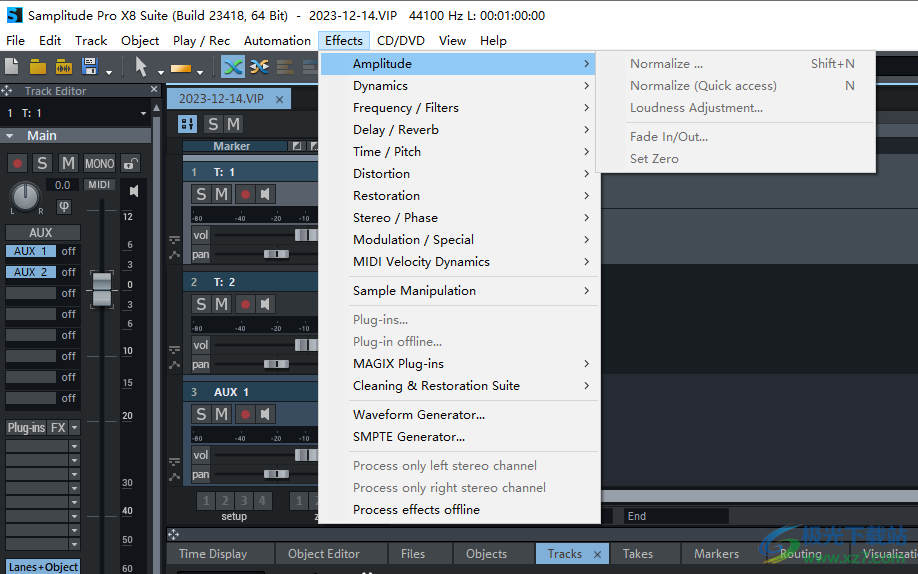Open project using yellow folder icon
Image resolution: width=918 pixels, height=574 pixels.
[x=37, y=67]
